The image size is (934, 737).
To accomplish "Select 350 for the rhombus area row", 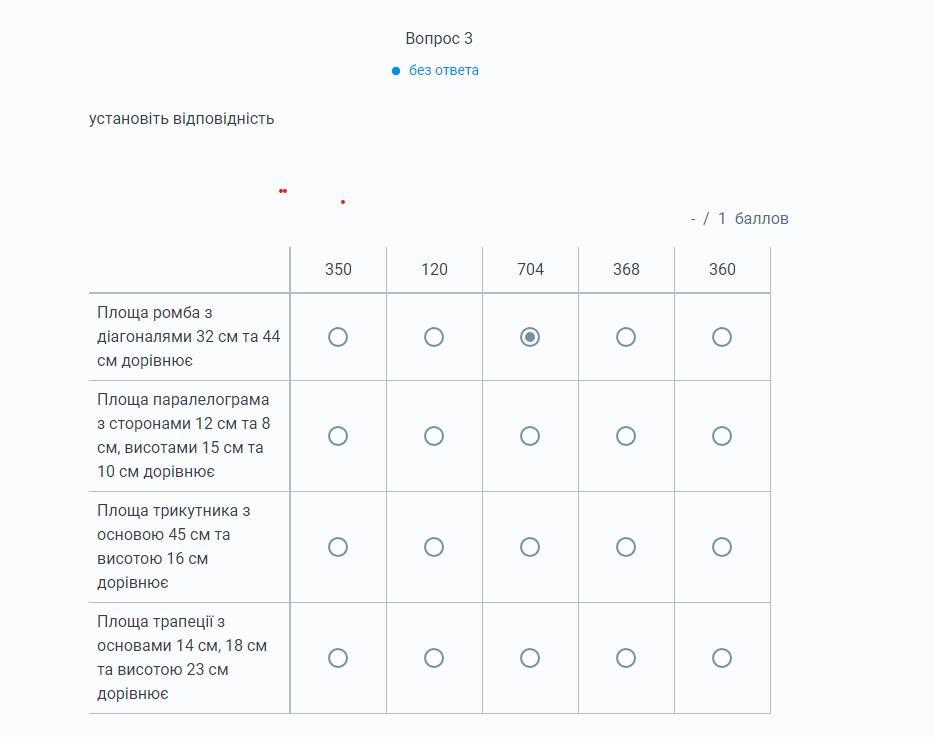I will pyautogui.click(x=338, y=337).
